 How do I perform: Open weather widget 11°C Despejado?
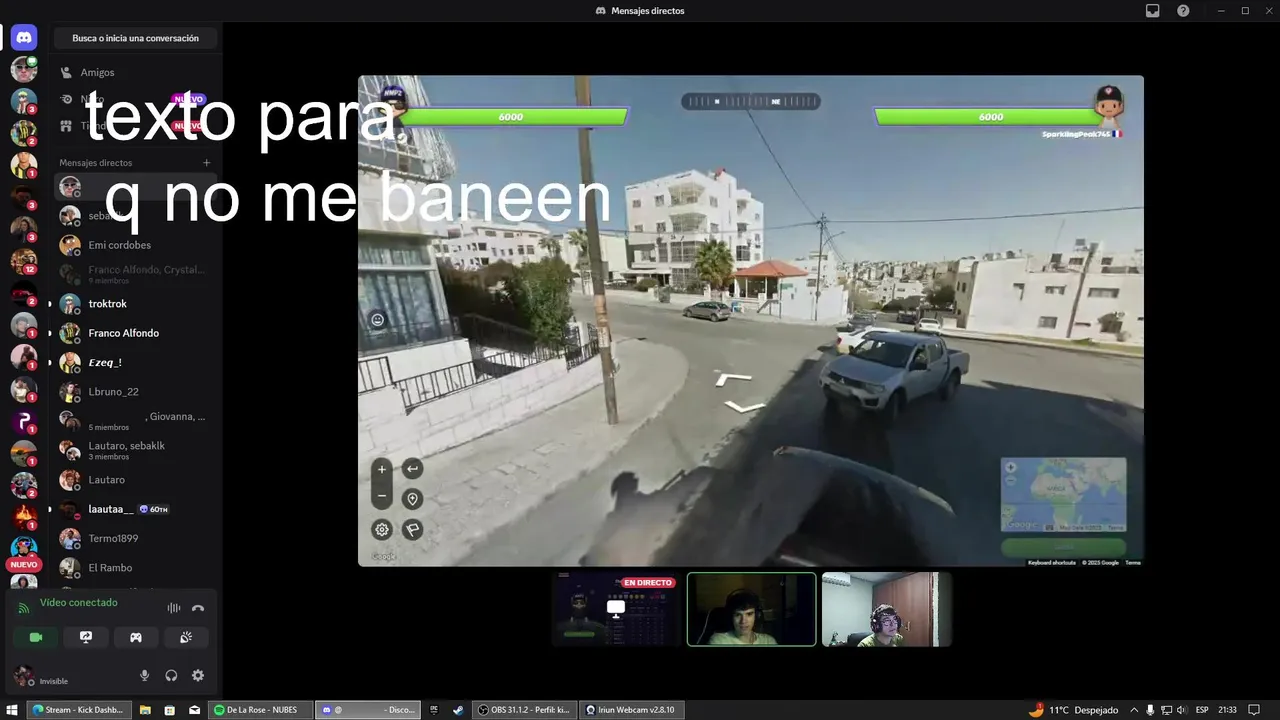(x=1073, y=710)
